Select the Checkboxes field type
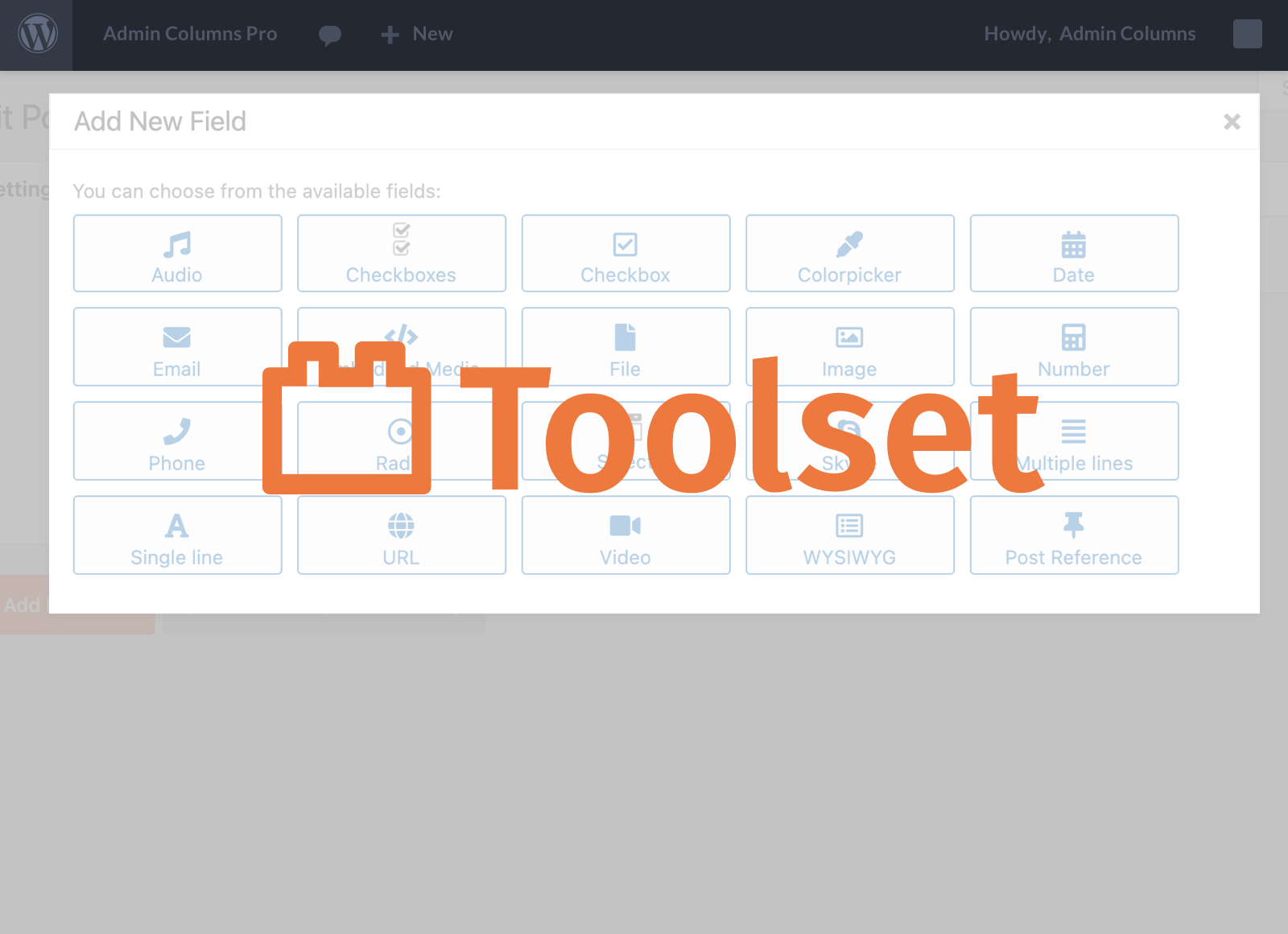The width and height of the screenshot is (1288, 934). (401, 254)
